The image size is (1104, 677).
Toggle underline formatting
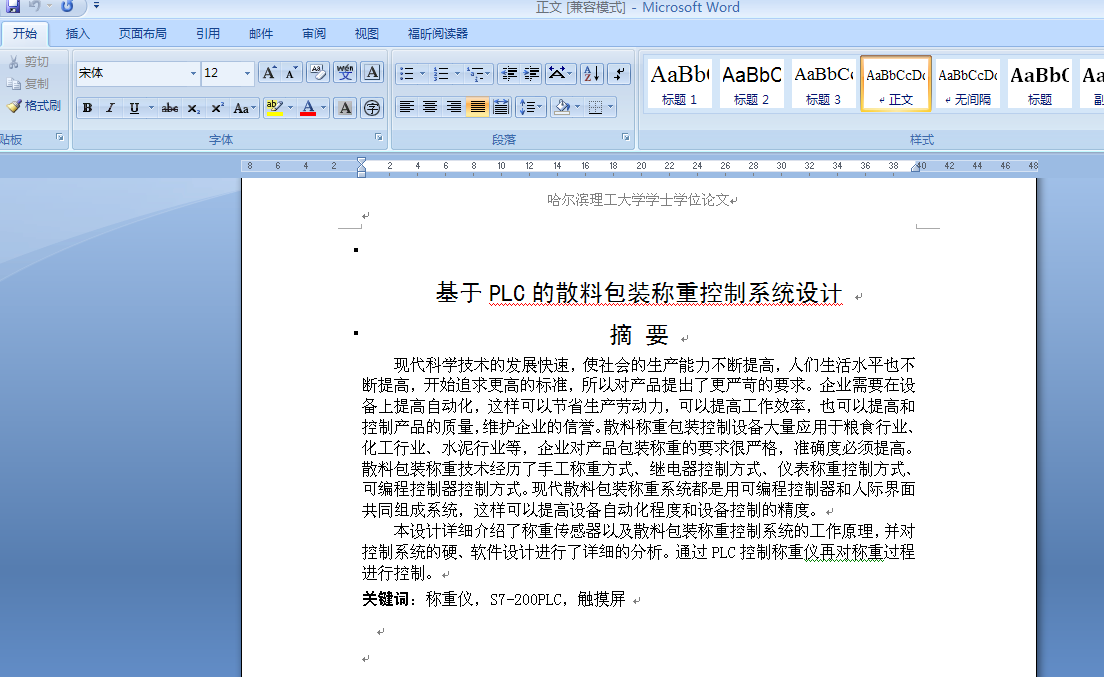(x=134, y=108)
